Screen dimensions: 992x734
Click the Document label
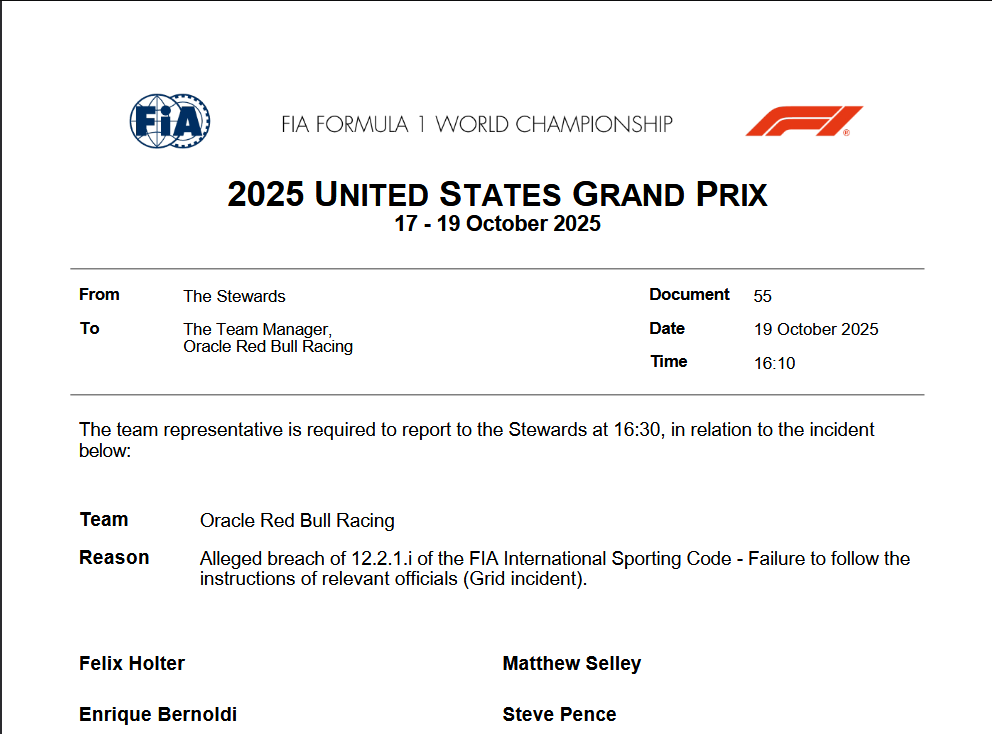(689, 294)
